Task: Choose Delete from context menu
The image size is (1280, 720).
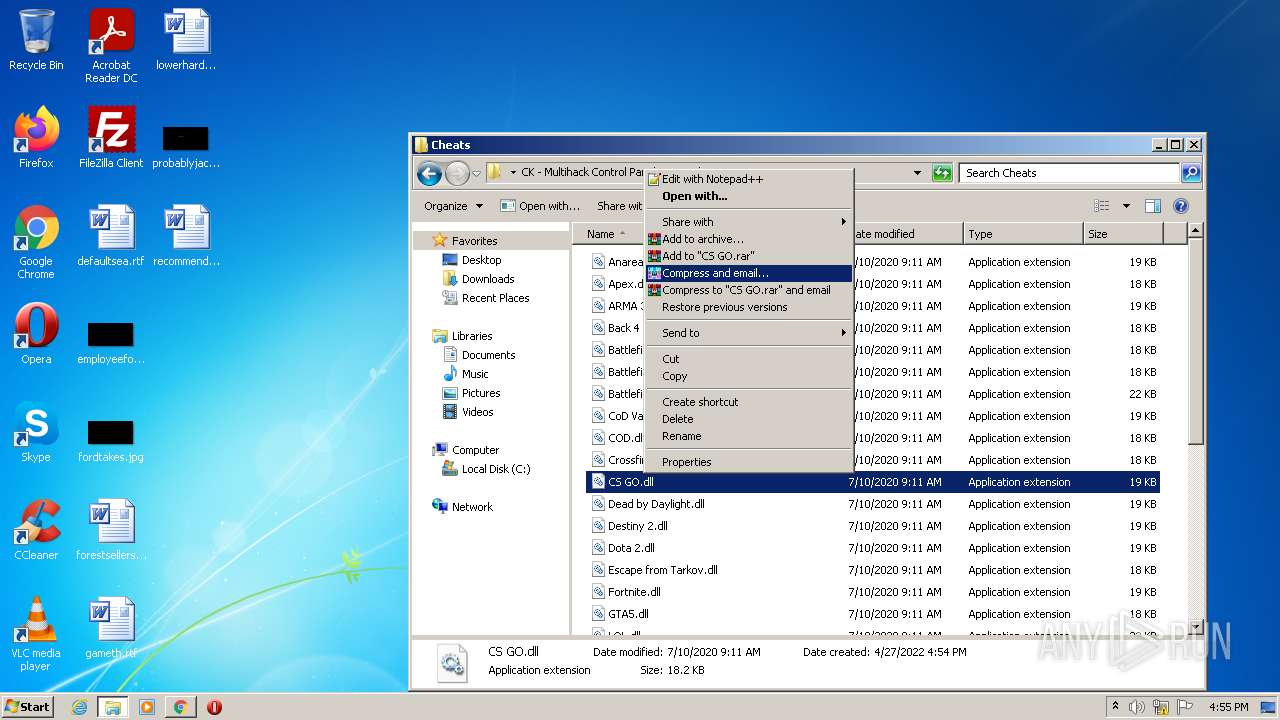Action: click(748, 419)
